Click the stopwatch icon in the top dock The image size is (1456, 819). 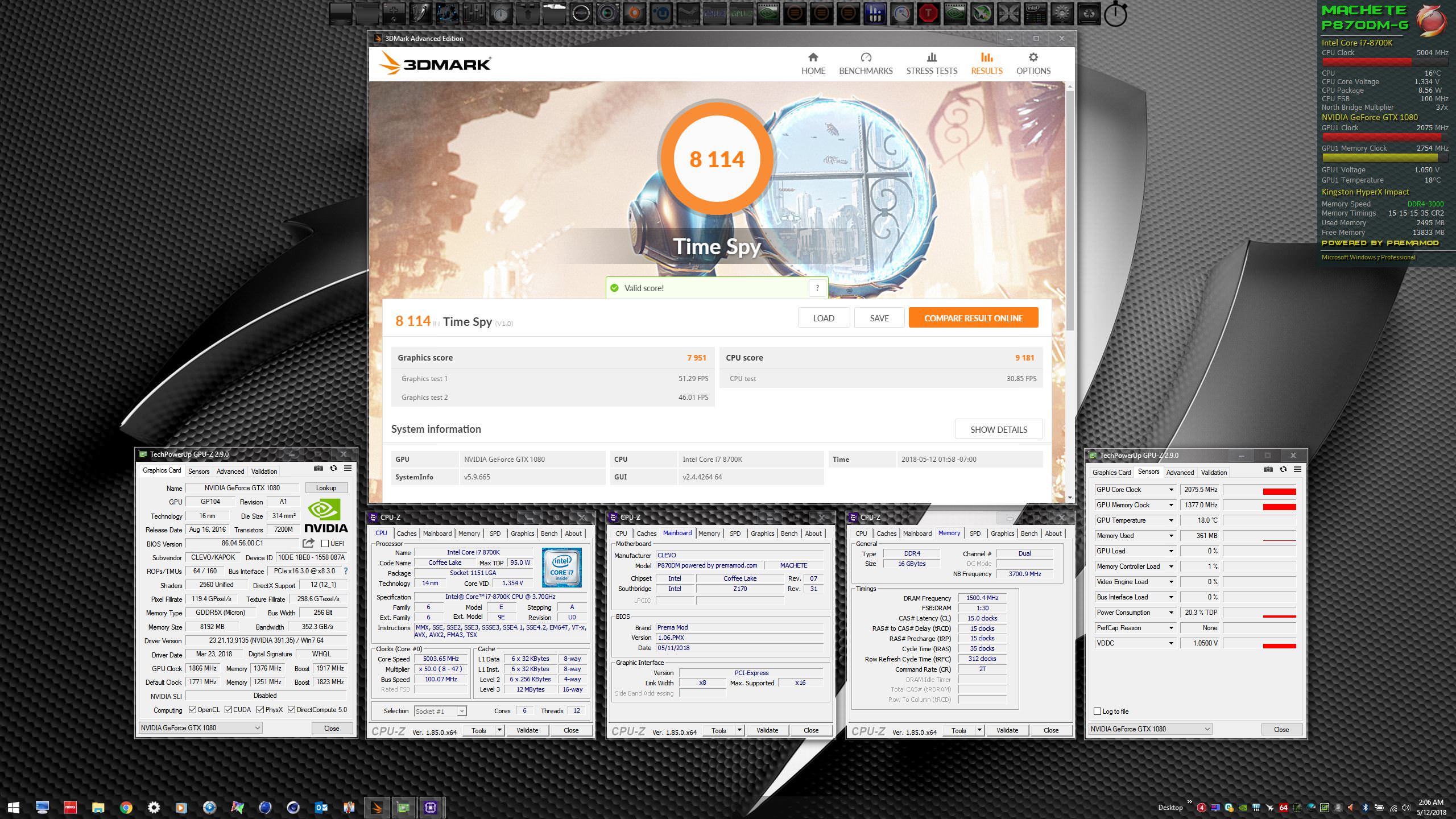point(1115,14)
